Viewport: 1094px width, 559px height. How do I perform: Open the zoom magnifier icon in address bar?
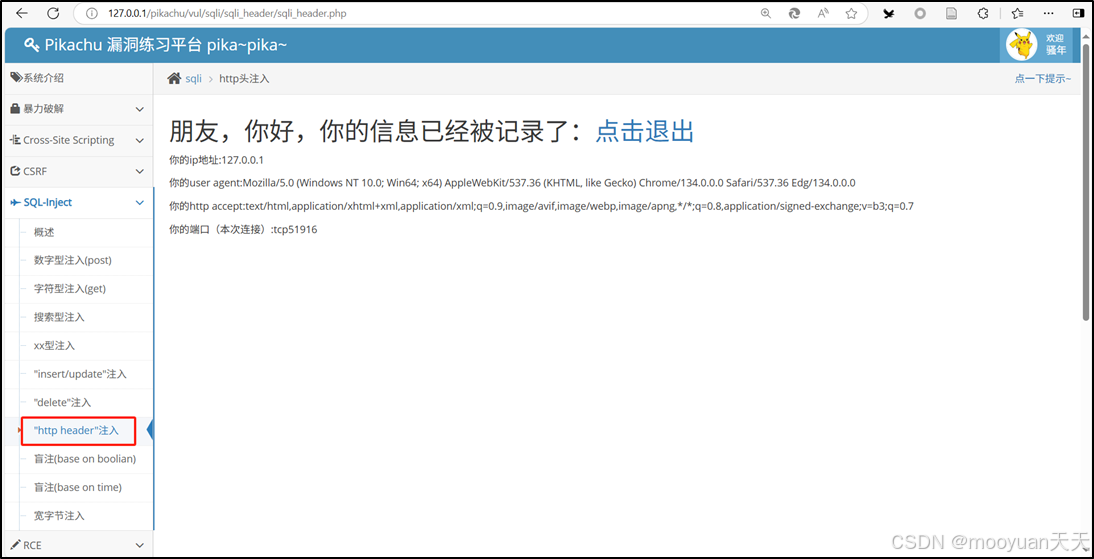(x=765, y=13)
